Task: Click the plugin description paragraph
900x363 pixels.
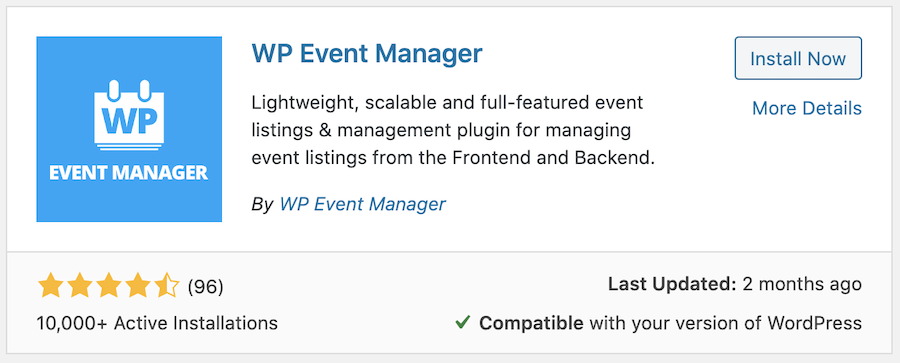Action: pyautogui.click(x=453, y=131)
